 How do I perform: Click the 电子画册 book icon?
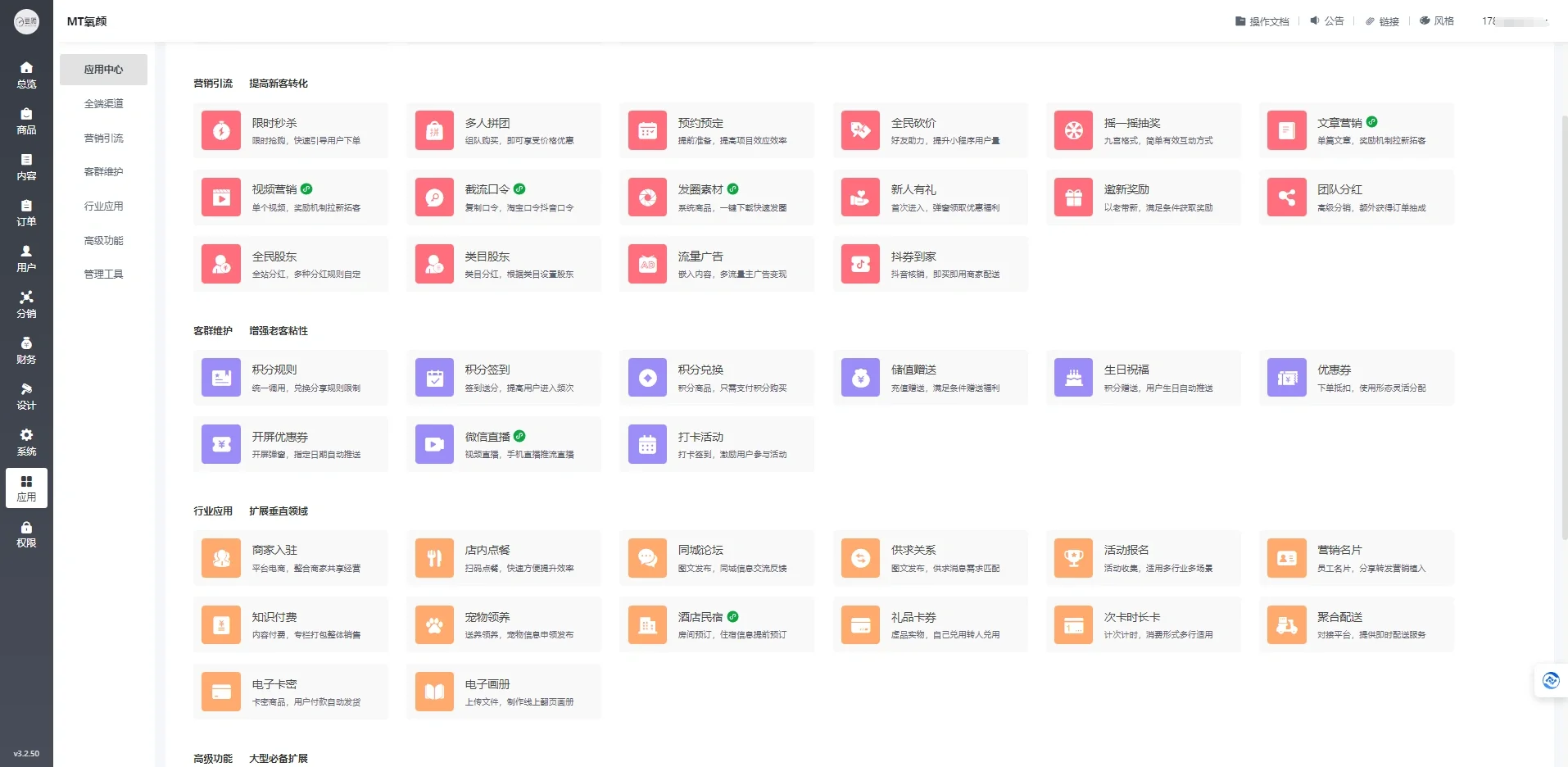(434, 692)
